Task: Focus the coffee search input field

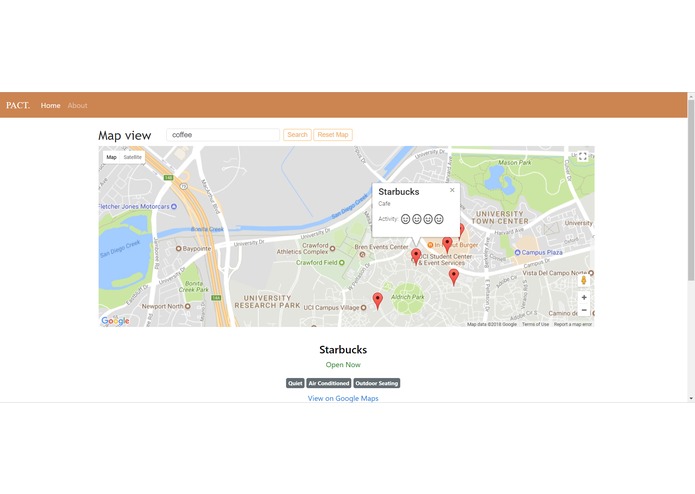Action: pos(223,135)
